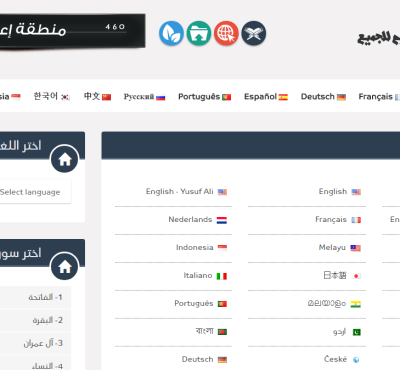
Task: Click the 460 advertisement zone banner
Action: tap(72, 31)
